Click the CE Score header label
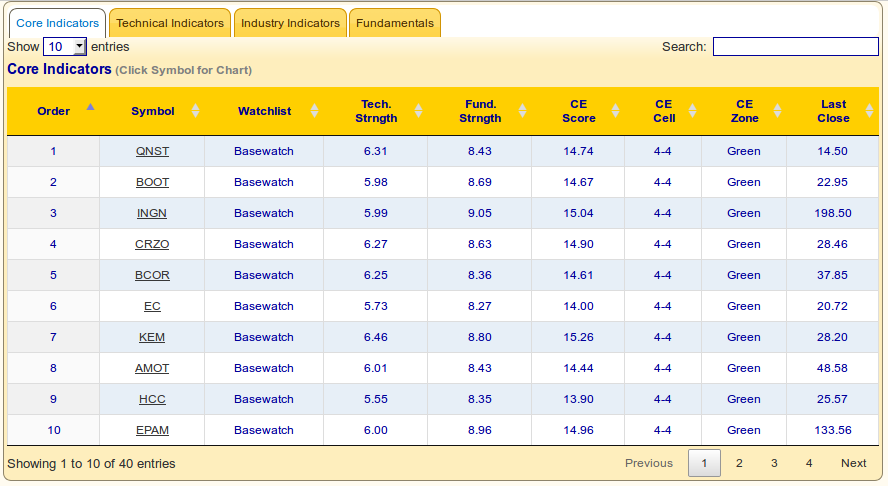 [x=578, y=111]
